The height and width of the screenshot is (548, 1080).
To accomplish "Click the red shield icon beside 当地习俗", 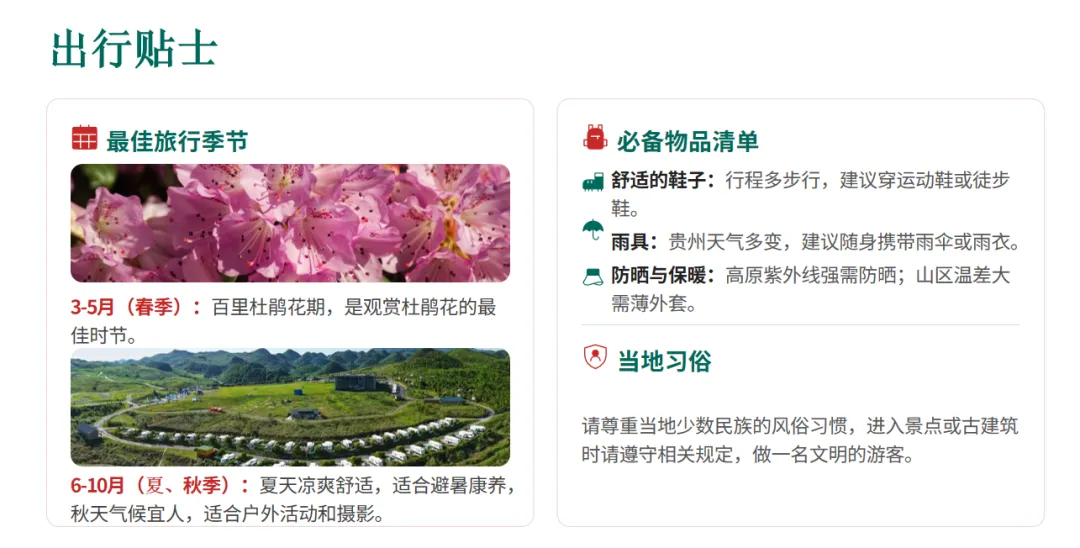I will coord(594,357).
